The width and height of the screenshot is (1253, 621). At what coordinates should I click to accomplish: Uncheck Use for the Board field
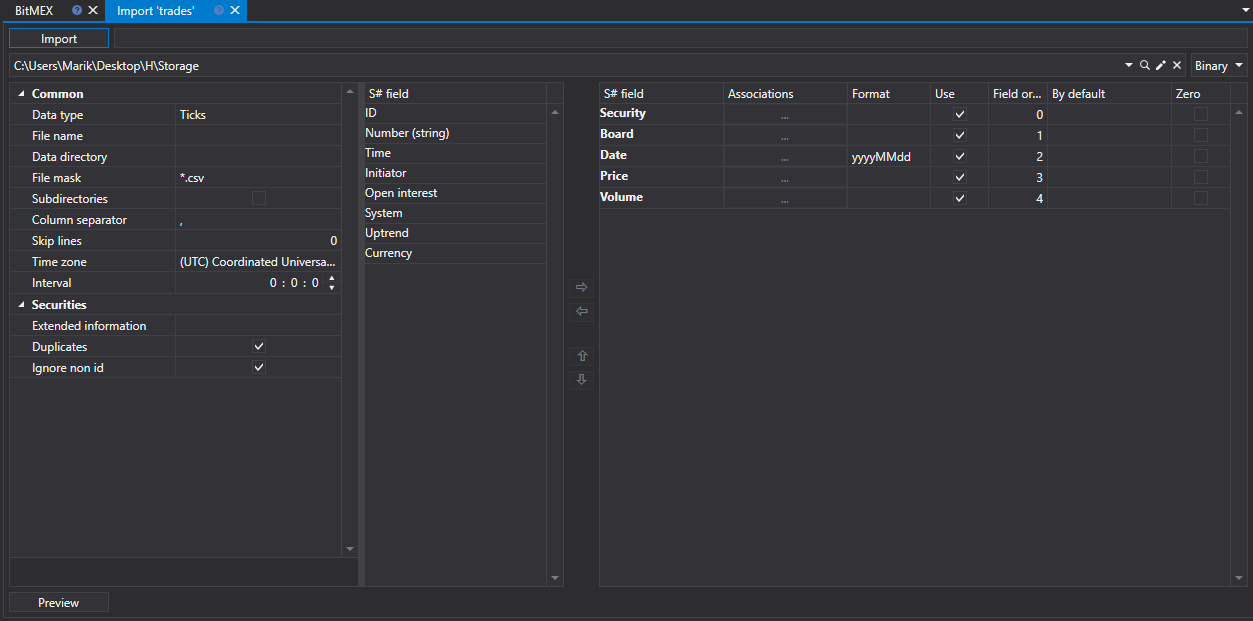960,135
